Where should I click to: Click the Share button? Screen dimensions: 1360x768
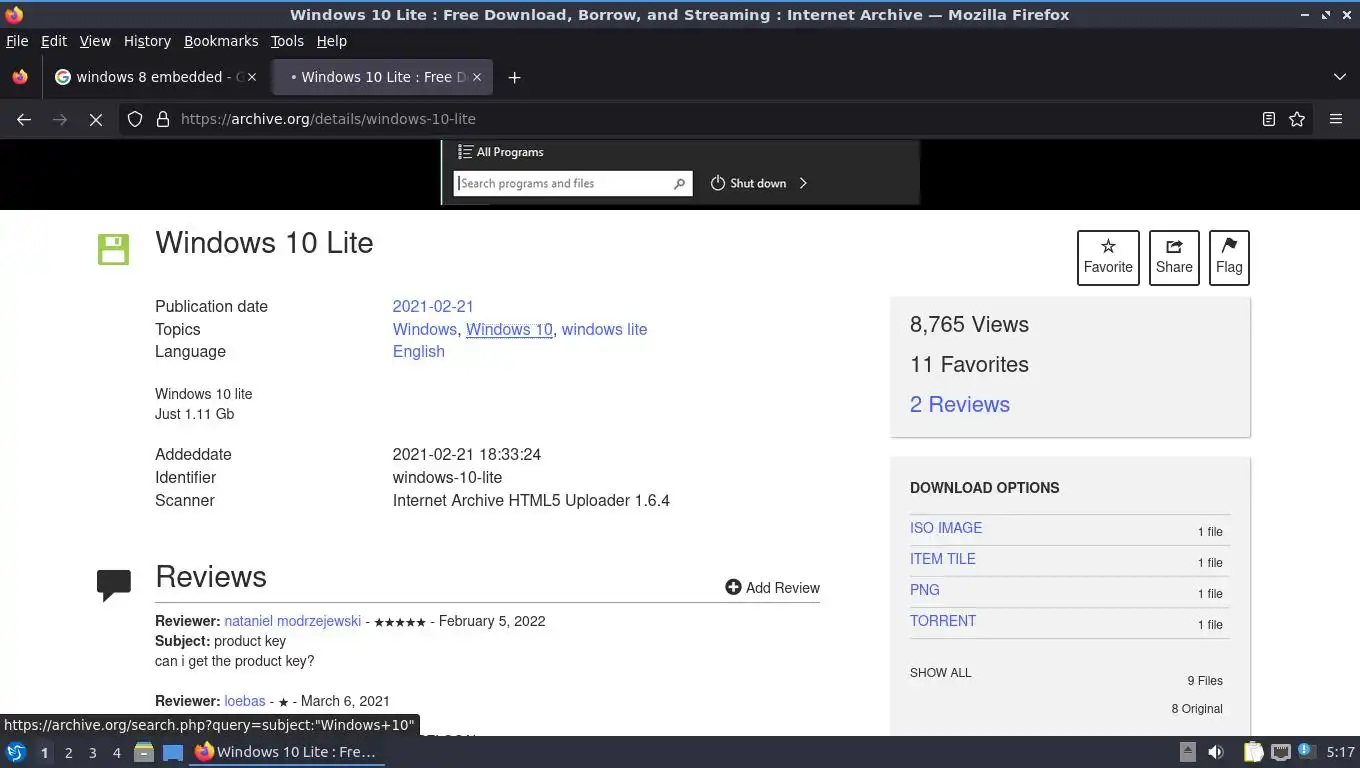1174,258
